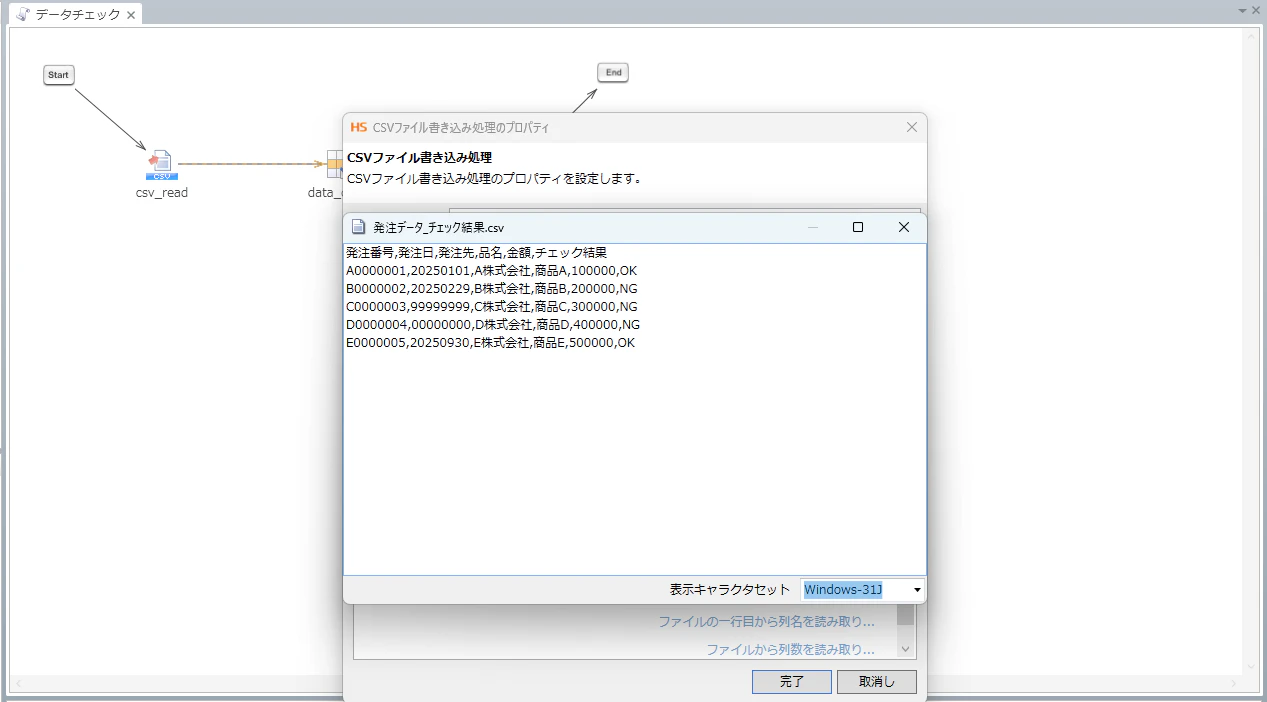The width and height of the screenshot is (1267, 702).
Task: Minimize the 発注データ_チェック結果.csv preview window
Action: (813, 227)
